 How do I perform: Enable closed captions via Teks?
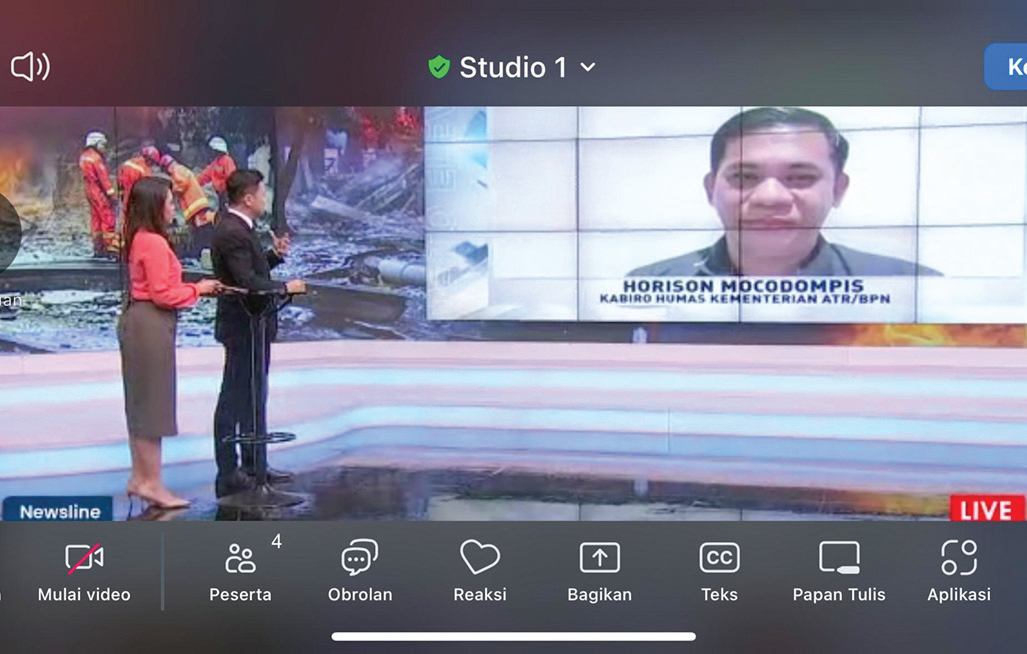tap(719, 572)
